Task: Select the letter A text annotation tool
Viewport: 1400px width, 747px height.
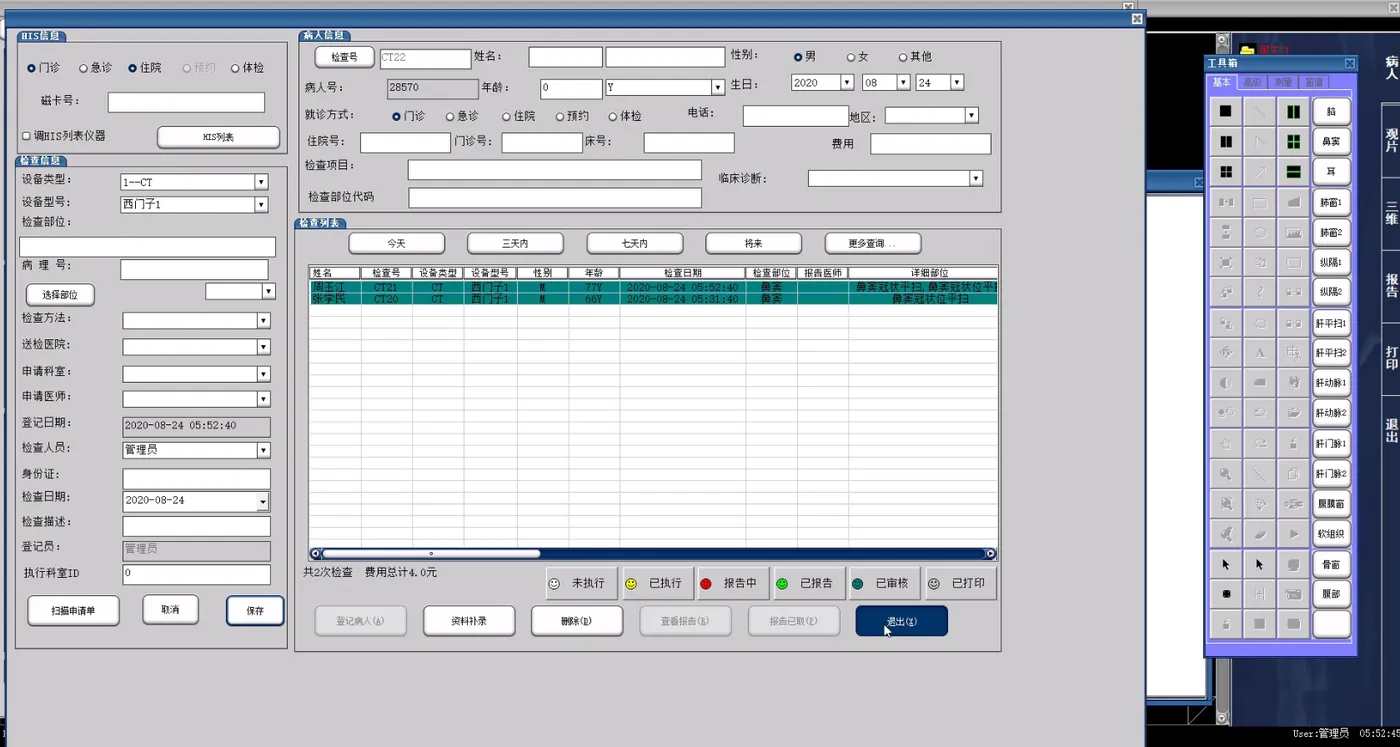Action: coord(1259,353)
